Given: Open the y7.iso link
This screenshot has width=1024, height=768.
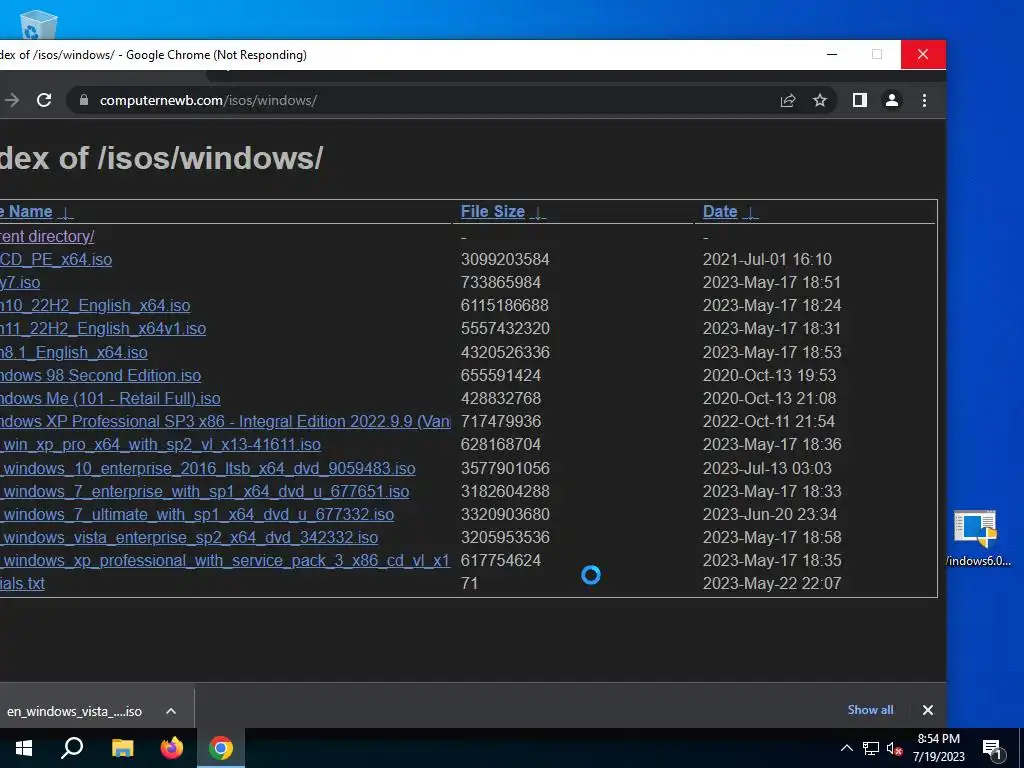Looking at the screenshot, I should [x=20, y=282].
